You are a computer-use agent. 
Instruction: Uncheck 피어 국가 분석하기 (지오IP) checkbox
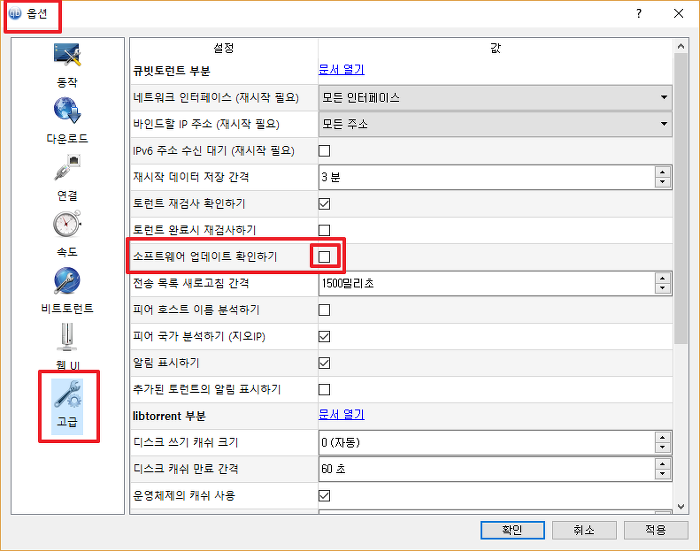pyautogui.click(x=325, y=336)
